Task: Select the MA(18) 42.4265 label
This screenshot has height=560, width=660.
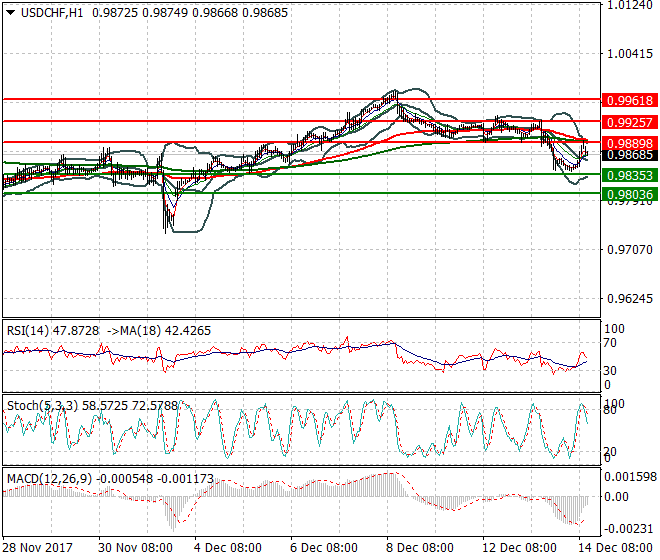Action: (x=165, y=331)
